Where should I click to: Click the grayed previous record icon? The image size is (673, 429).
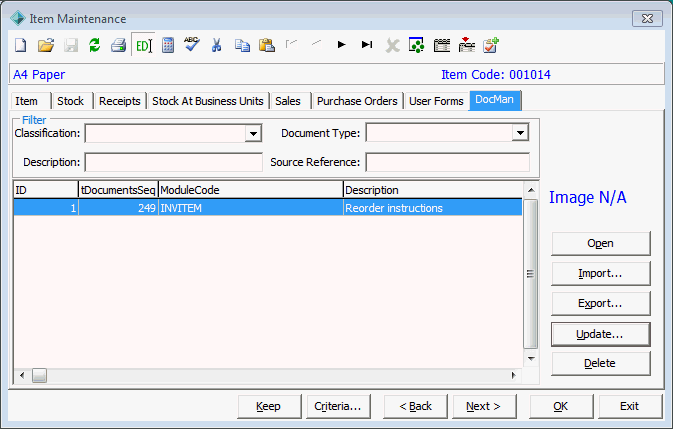coord(316,43)
